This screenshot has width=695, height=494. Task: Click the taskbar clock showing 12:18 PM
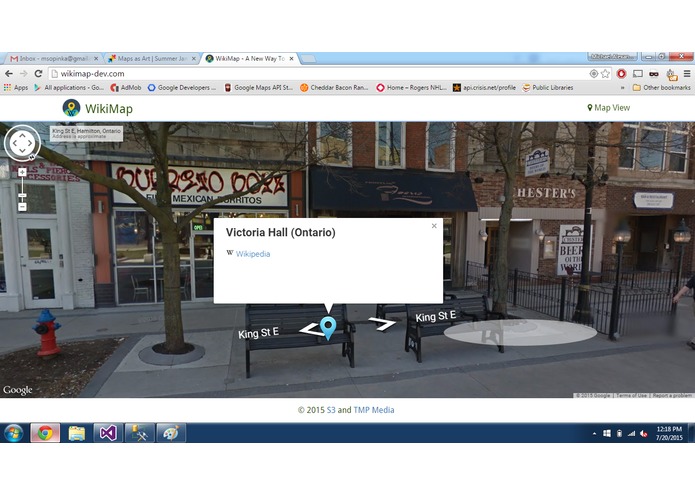669,433
